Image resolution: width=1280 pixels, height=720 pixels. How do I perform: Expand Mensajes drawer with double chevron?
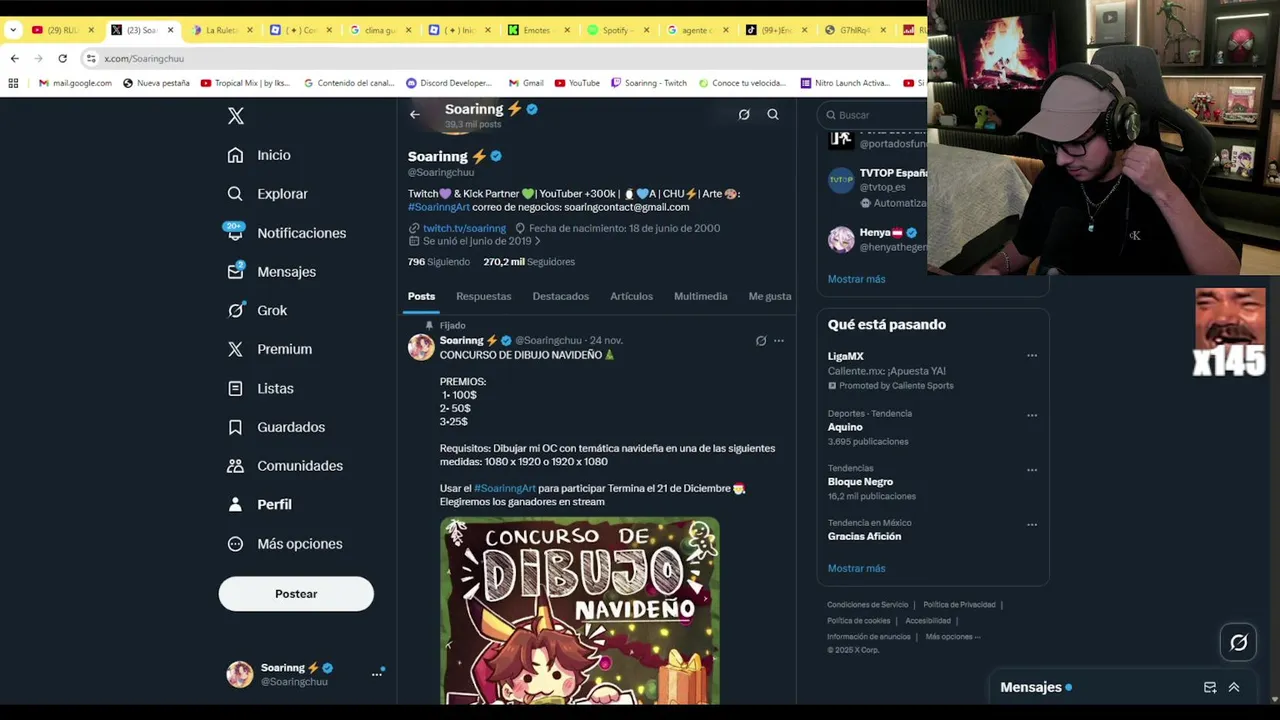click(x=1234, y=687)
